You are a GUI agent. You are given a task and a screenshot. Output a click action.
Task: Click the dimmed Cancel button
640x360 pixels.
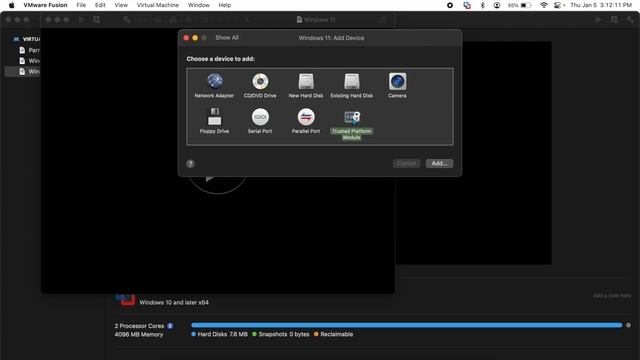tap(407, 163)
